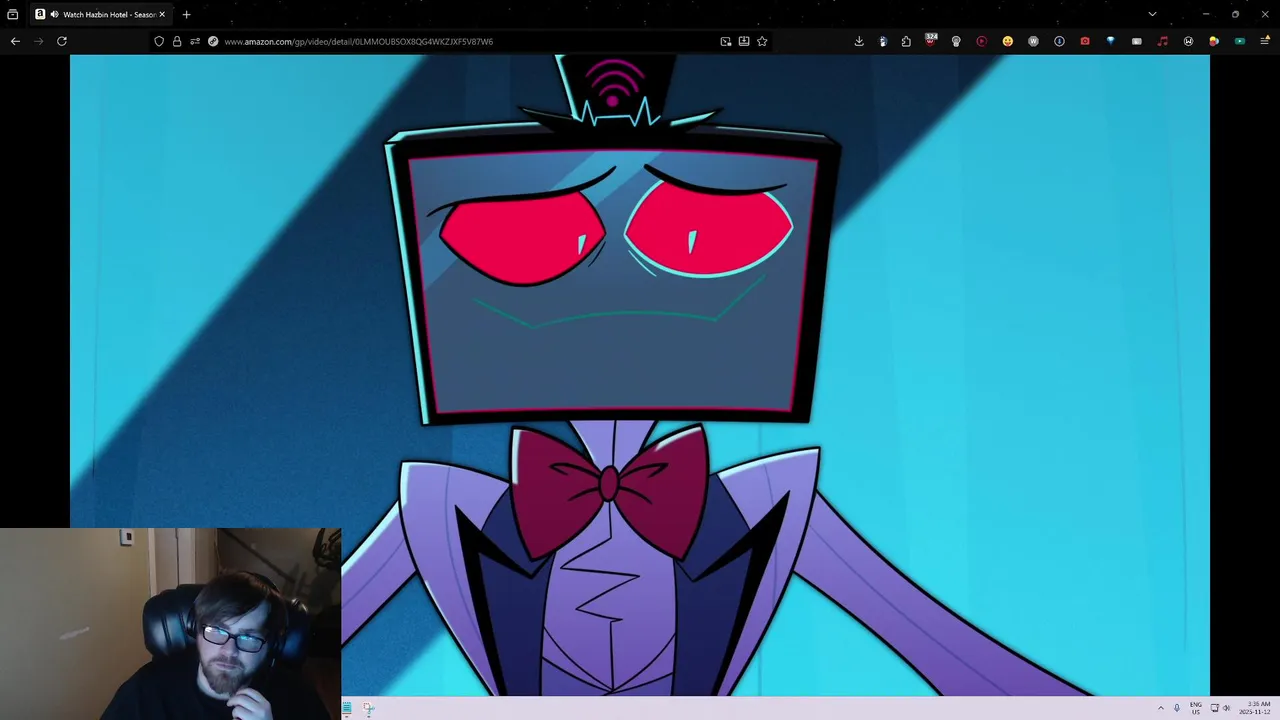Screen dimensions: 1280x720
Task: Click the microphone tray icon
Action: pos(1177,708)
